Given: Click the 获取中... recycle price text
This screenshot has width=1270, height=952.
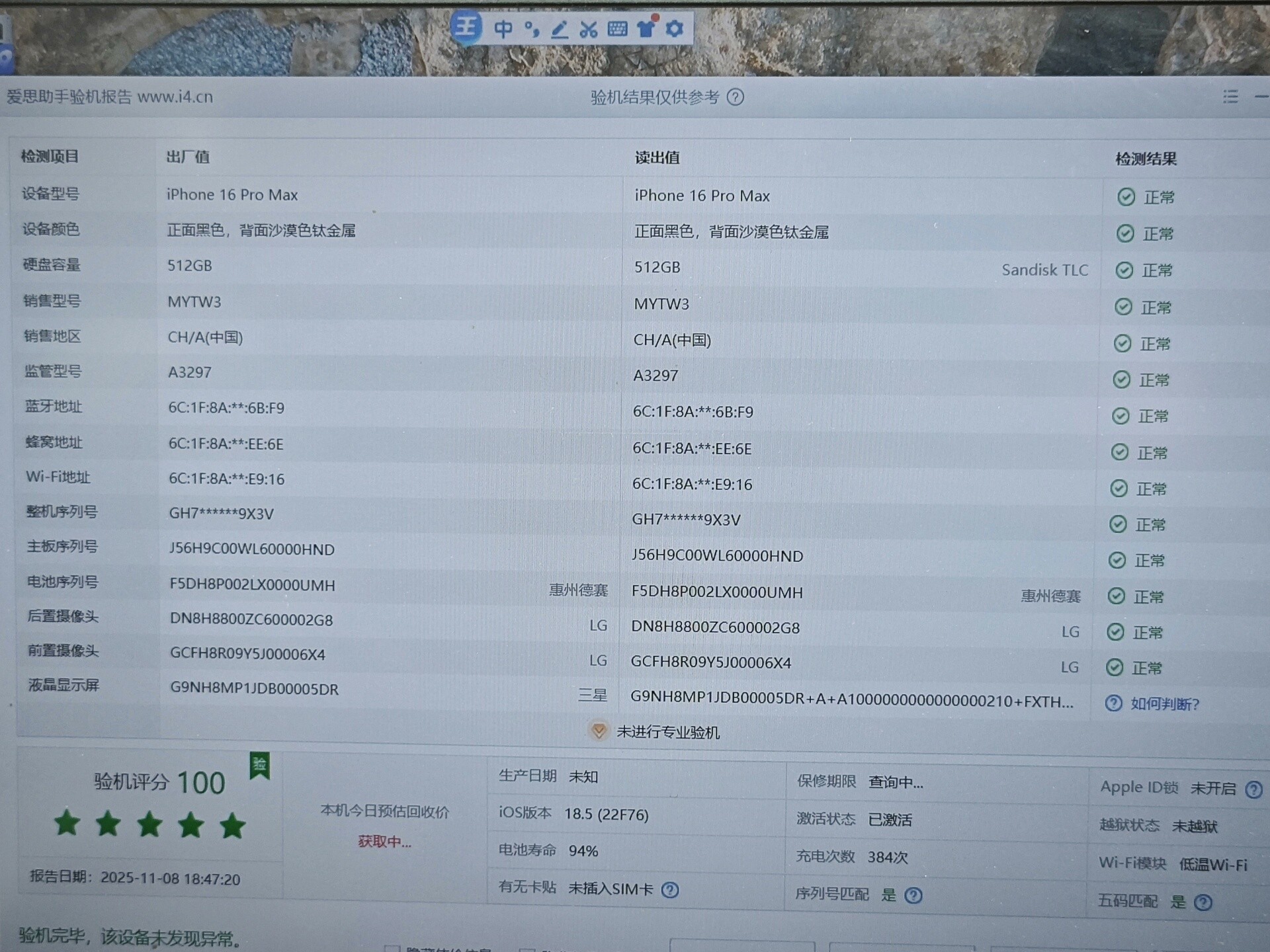Looking at the screenshot, I should (384, 842).
